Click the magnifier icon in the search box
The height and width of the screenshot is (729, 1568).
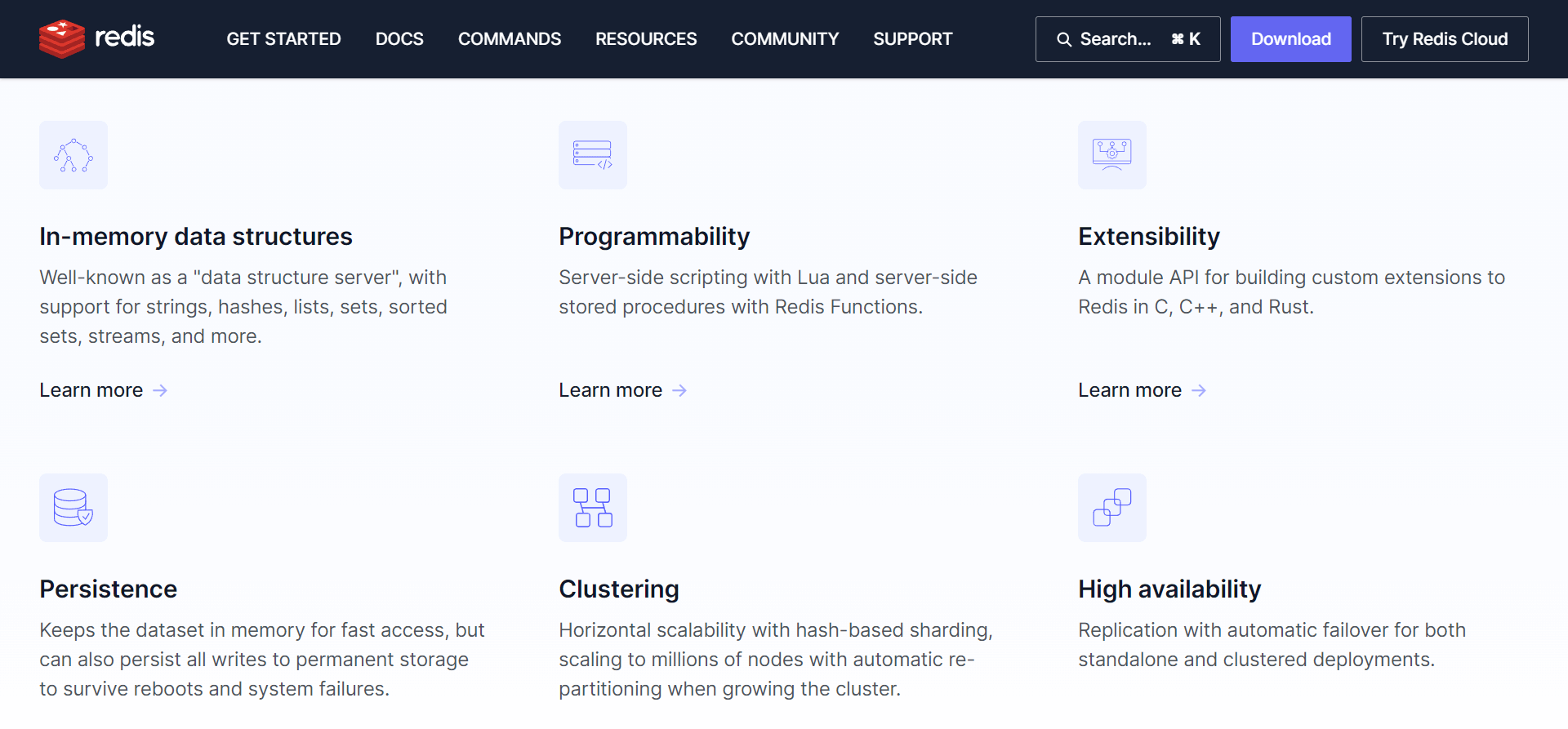(x=1064, y=39)
